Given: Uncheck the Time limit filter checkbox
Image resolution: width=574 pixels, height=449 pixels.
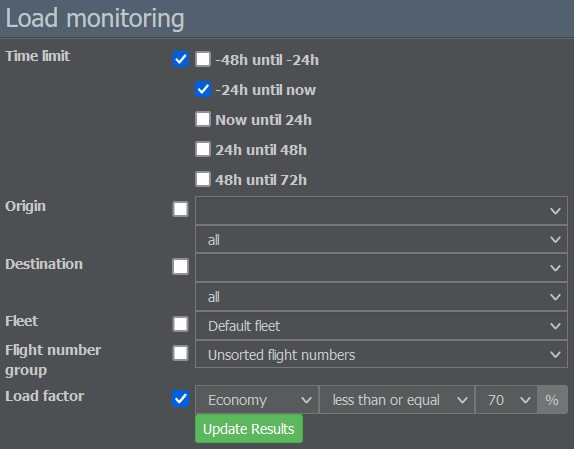Looking at the screenshot, I should point(180,59).
